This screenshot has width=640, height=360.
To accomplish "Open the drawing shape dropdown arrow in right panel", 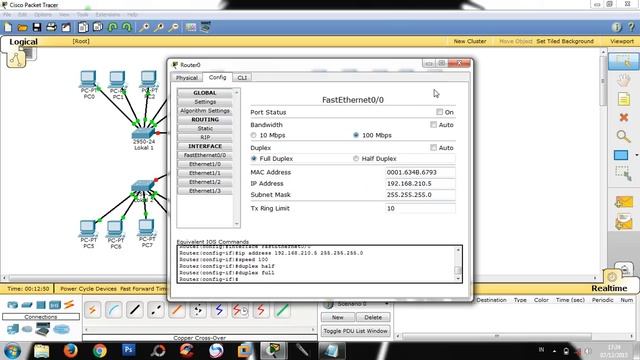I will click(x=636, y=155).
